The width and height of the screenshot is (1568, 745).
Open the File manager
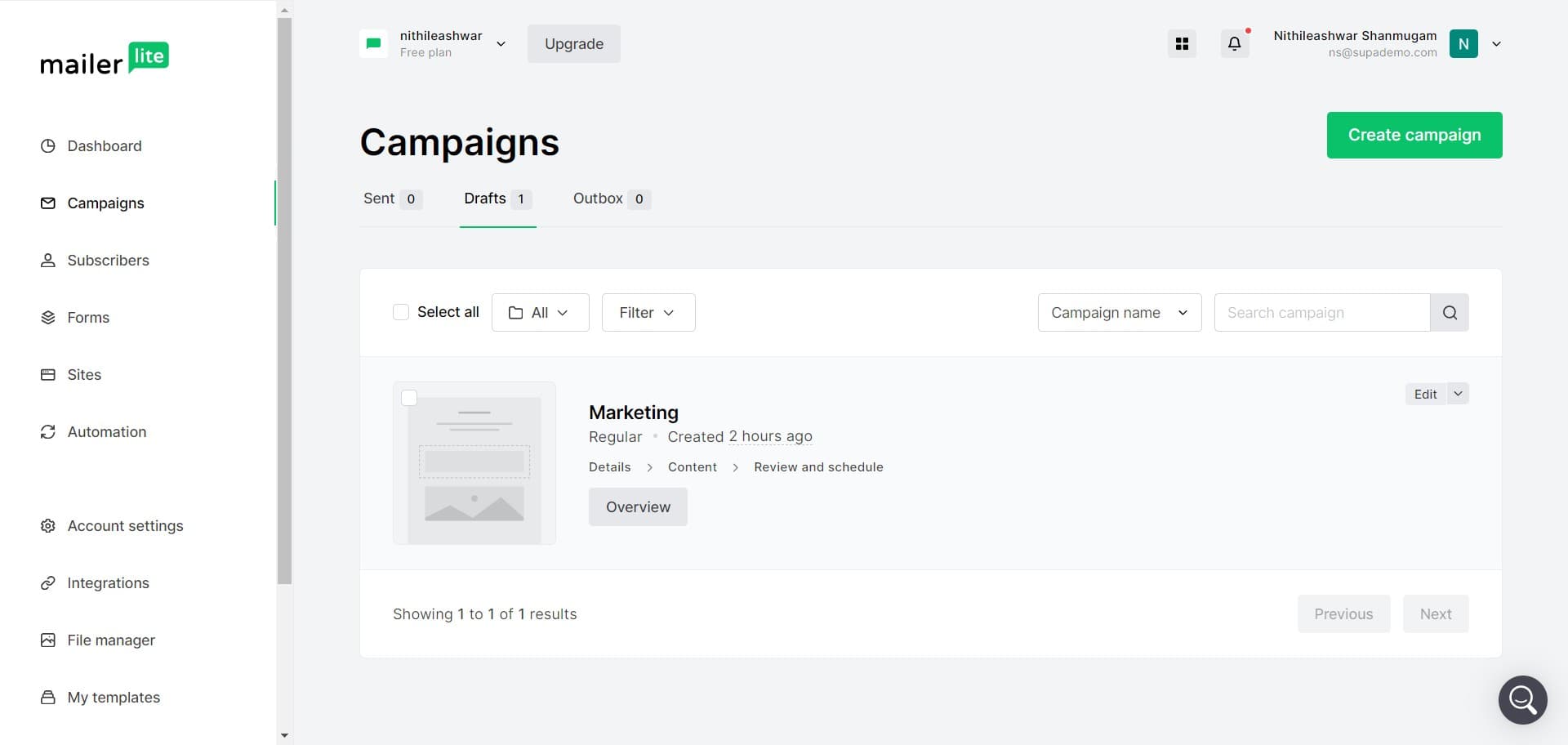point(111,640)
